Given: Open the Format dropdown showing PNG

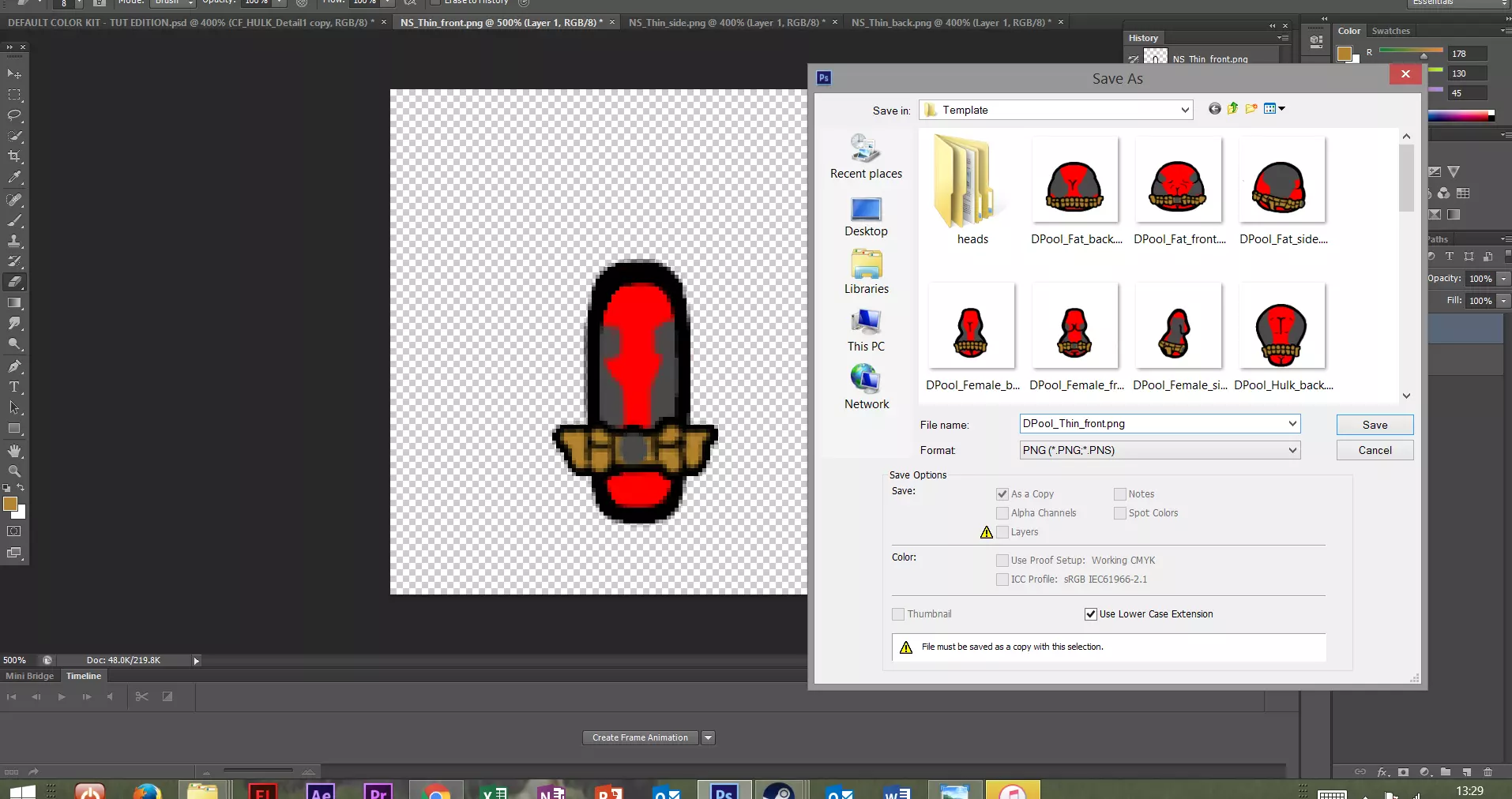Looking at the screenshot, I should [x=1160, y=450].
